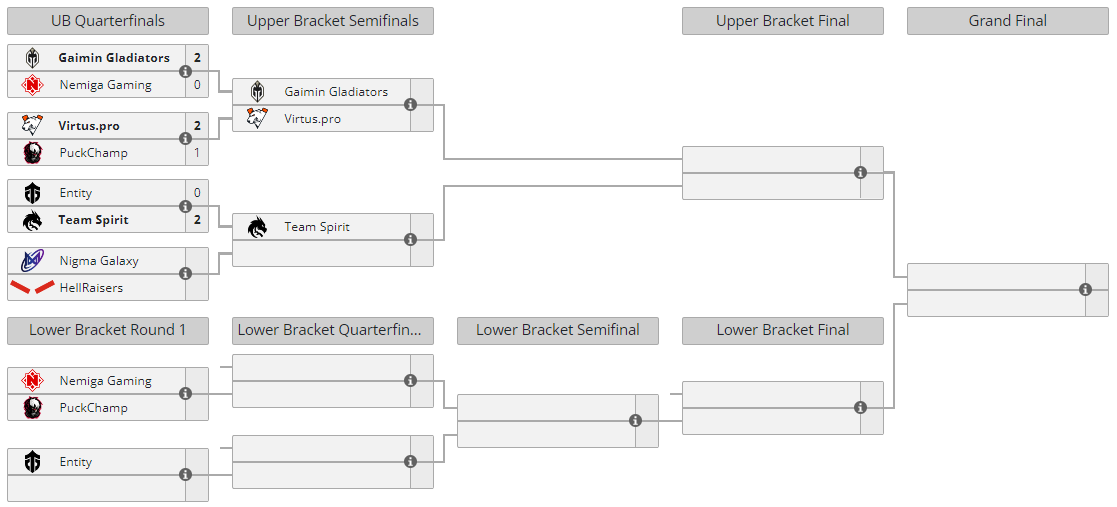Open info for Gaimin Gladiators vs Virtus.pro semifinal
Image resolution: width=1117 pixels, height=507 pixels.
click(x=410, y=105)
